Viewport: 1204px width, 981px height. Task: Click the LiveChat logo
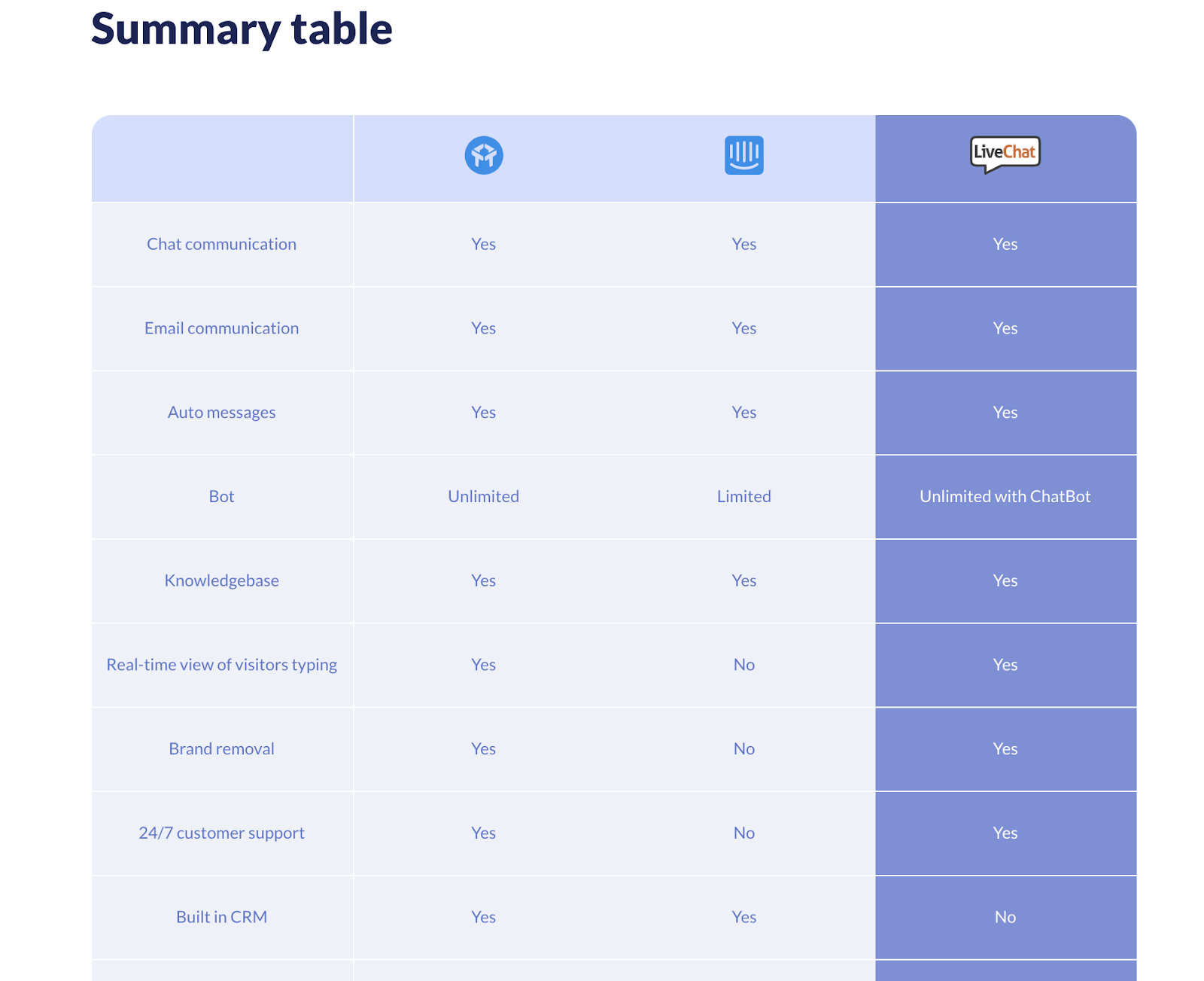coord(1005,154)
